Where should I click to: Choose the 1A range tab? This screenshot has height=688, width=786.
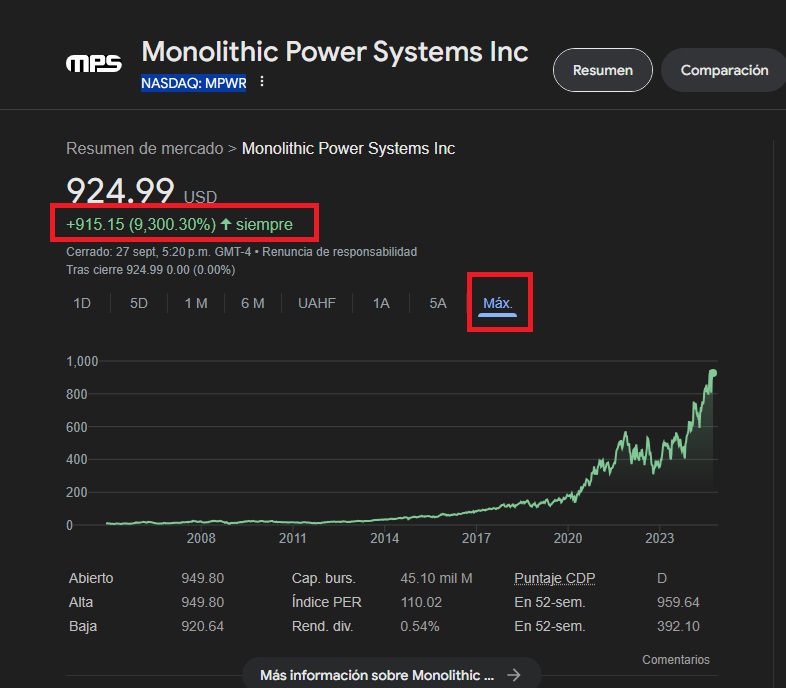pyautogui.click(x=381, y=303)
